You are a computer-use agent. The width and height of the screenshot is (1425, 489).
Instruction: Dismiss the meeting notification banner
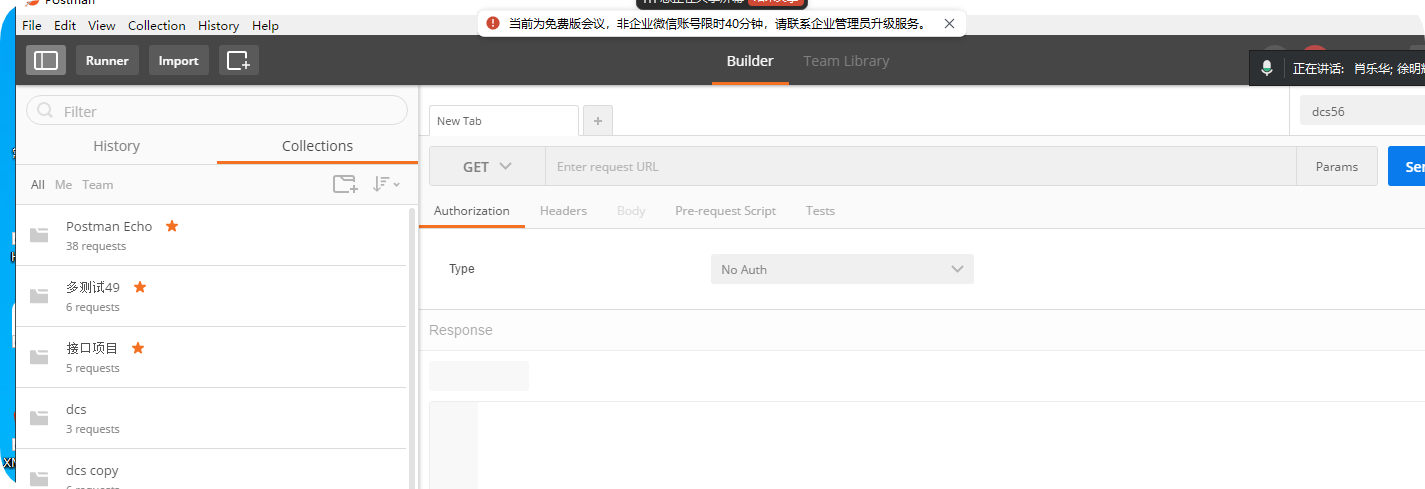click(949, 23)
